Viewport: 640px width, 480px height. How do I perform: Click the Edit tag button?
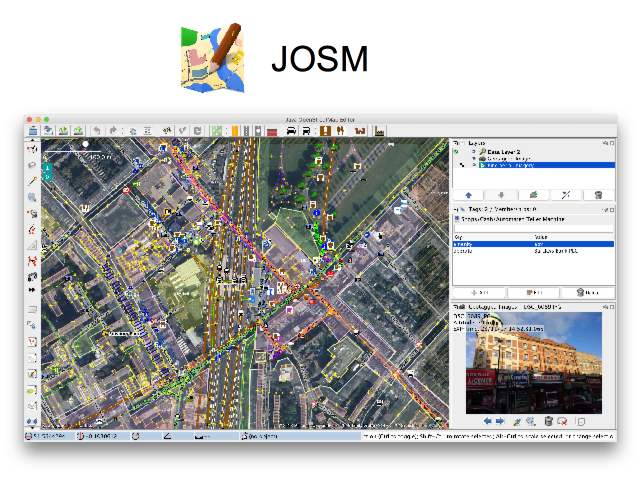[x=534, y=293]
